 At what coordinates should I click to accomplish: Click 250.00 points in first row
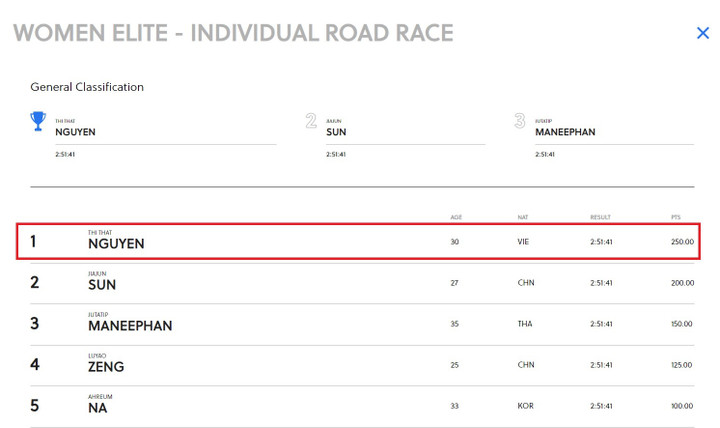(682, 242)
